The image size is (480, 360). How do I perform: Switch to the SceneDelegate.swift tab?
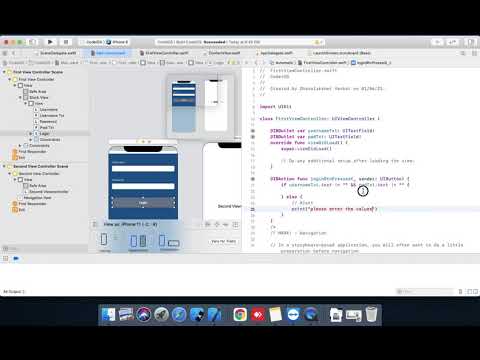[x=58, y=53]
